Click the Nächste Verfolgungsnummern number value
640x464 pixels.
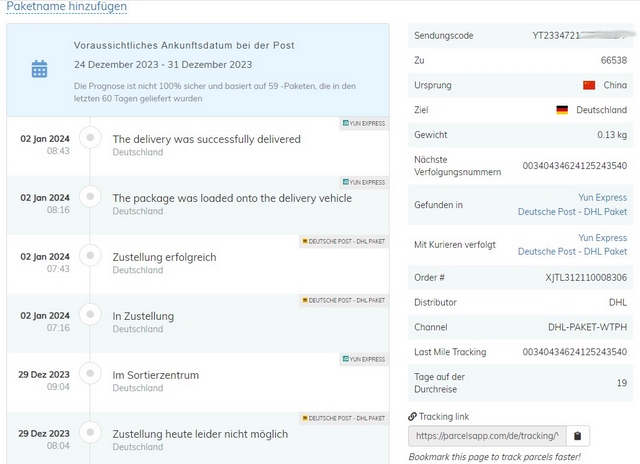(x=575, y=166)
